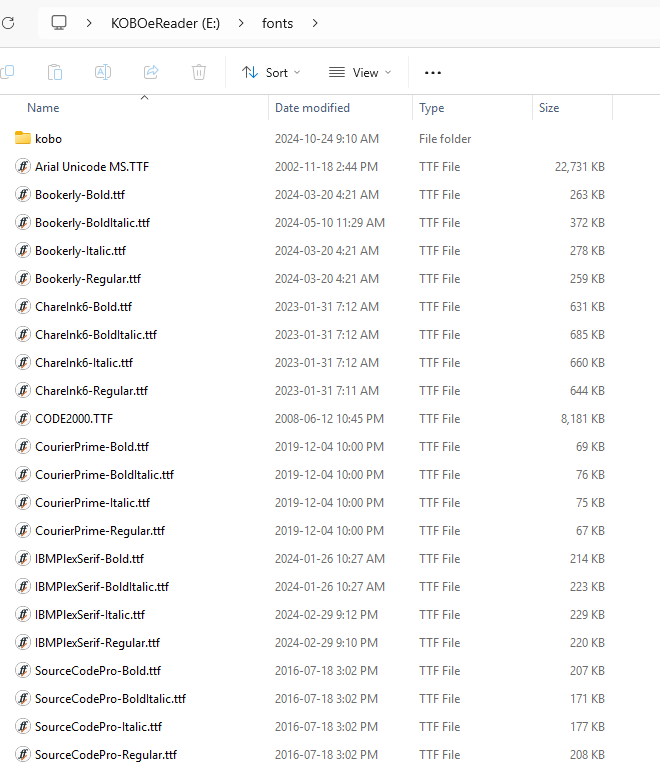Select the Bookerly-BoldItalic.ttf font icon
This screenshot has height=783, width=660.
coord(23,222)
